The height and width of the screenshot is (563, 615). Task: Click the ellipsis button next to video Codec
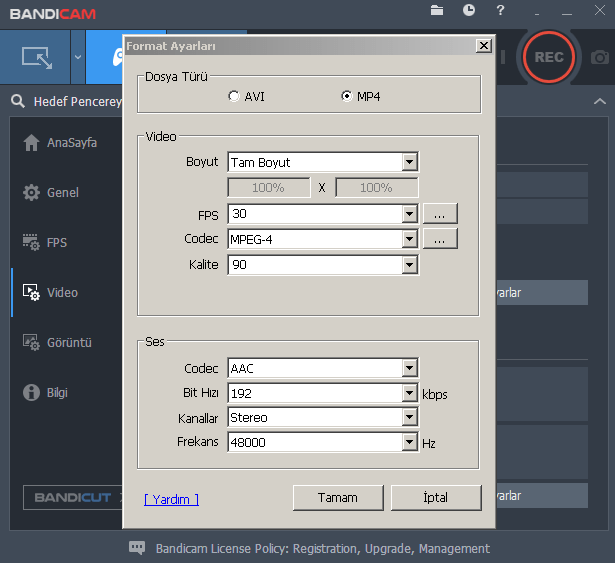[x=440, y=239]
